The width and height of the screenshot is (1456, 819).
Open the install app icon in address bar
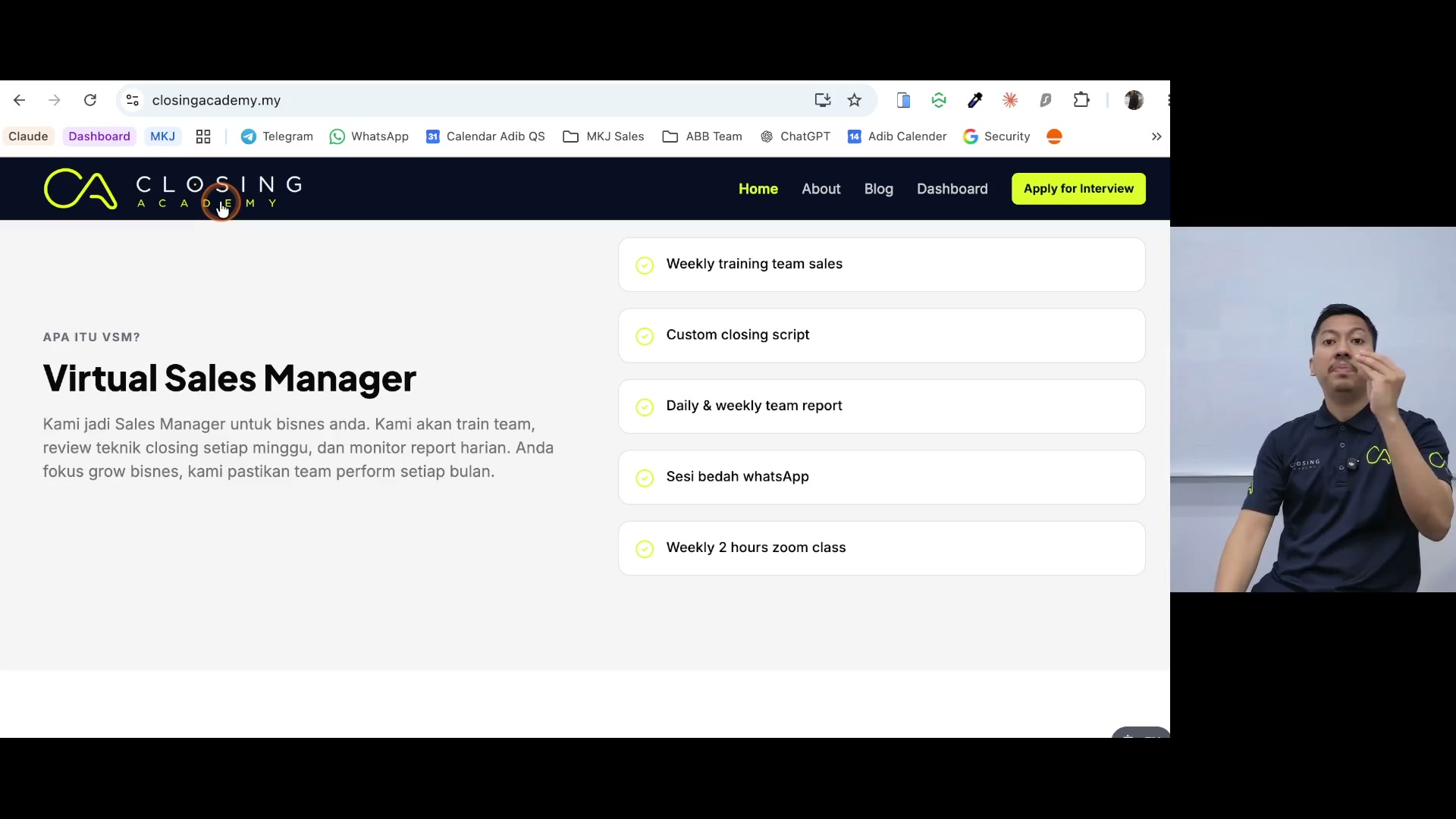(x=823, y=100)
